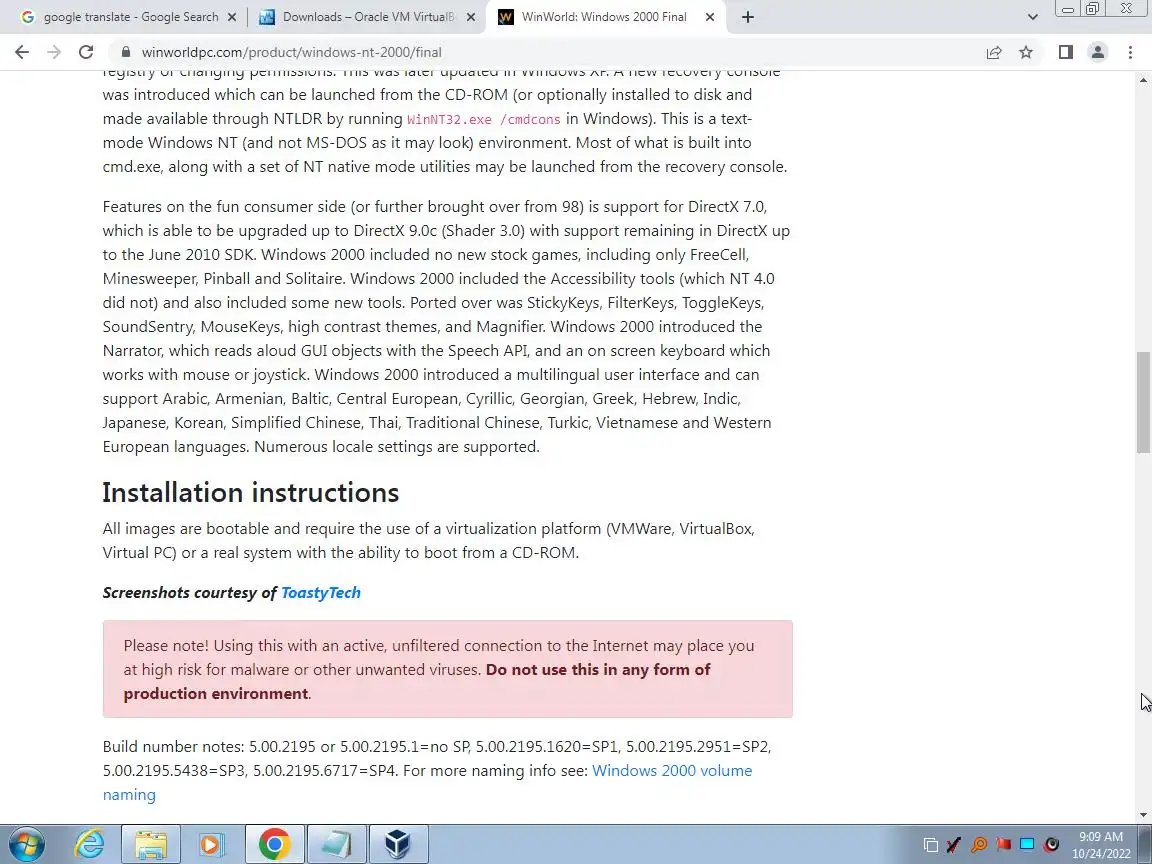Screen dimensions: 1152x864
Task: Open the Windows Start menu orb
Action: (27, 844)
